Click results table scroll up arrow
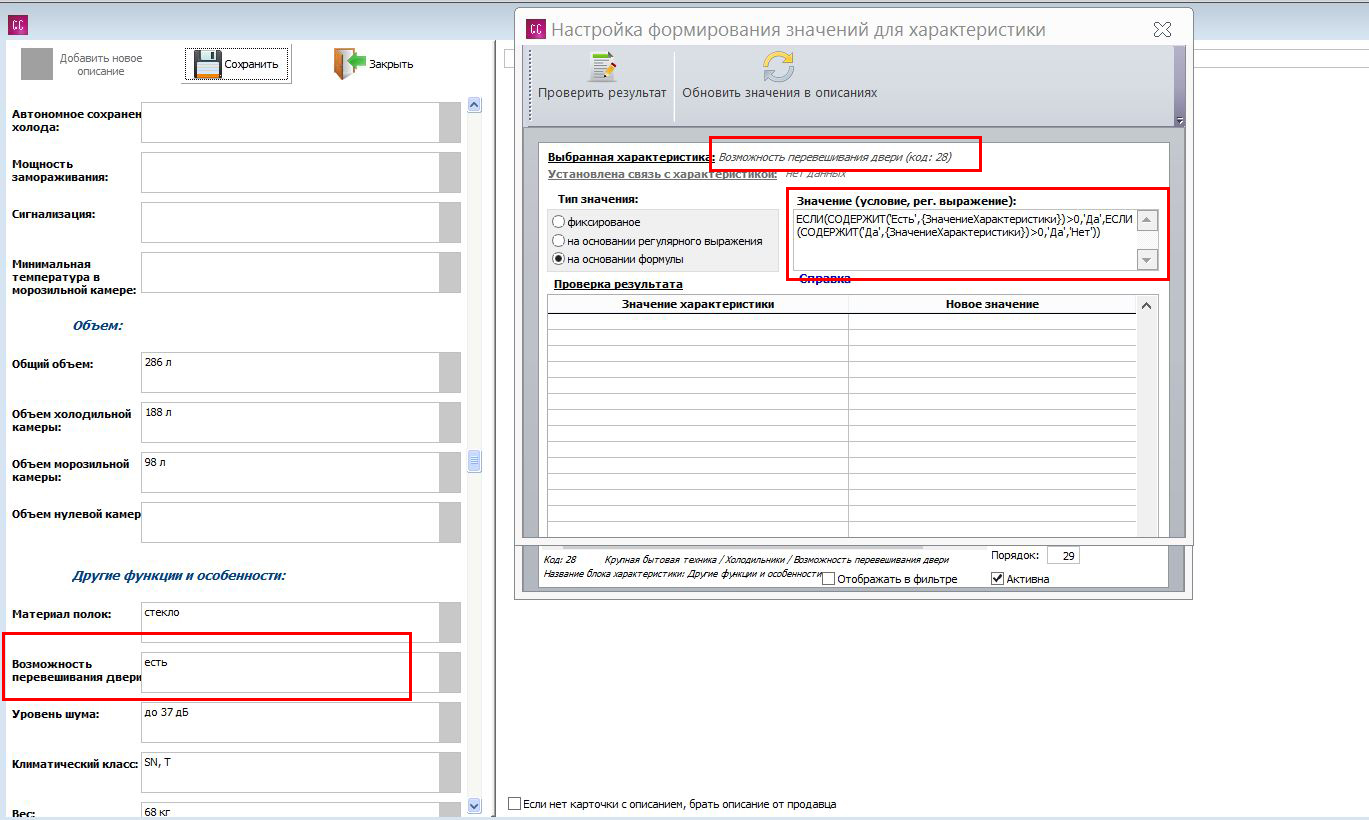The height and width of the screenshot is (820, 1369). click(1147, 305)
